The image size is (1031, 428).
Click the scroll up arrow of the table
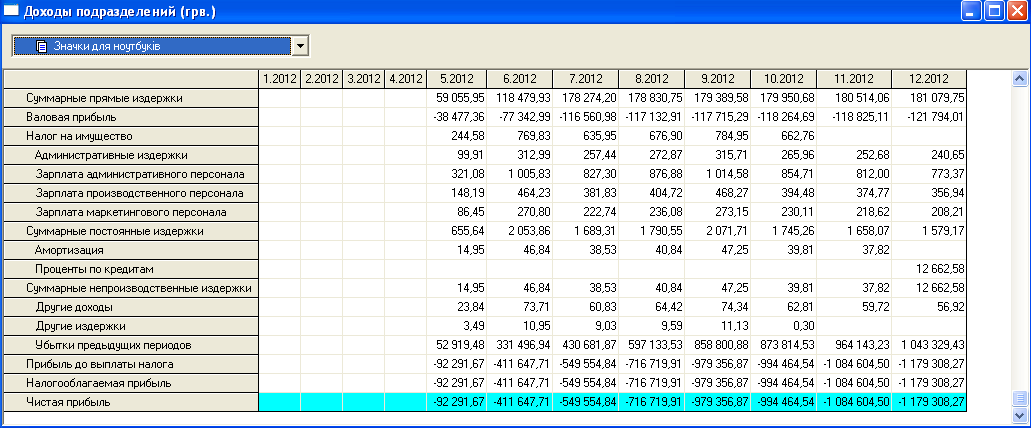[x=1020, y=79]
